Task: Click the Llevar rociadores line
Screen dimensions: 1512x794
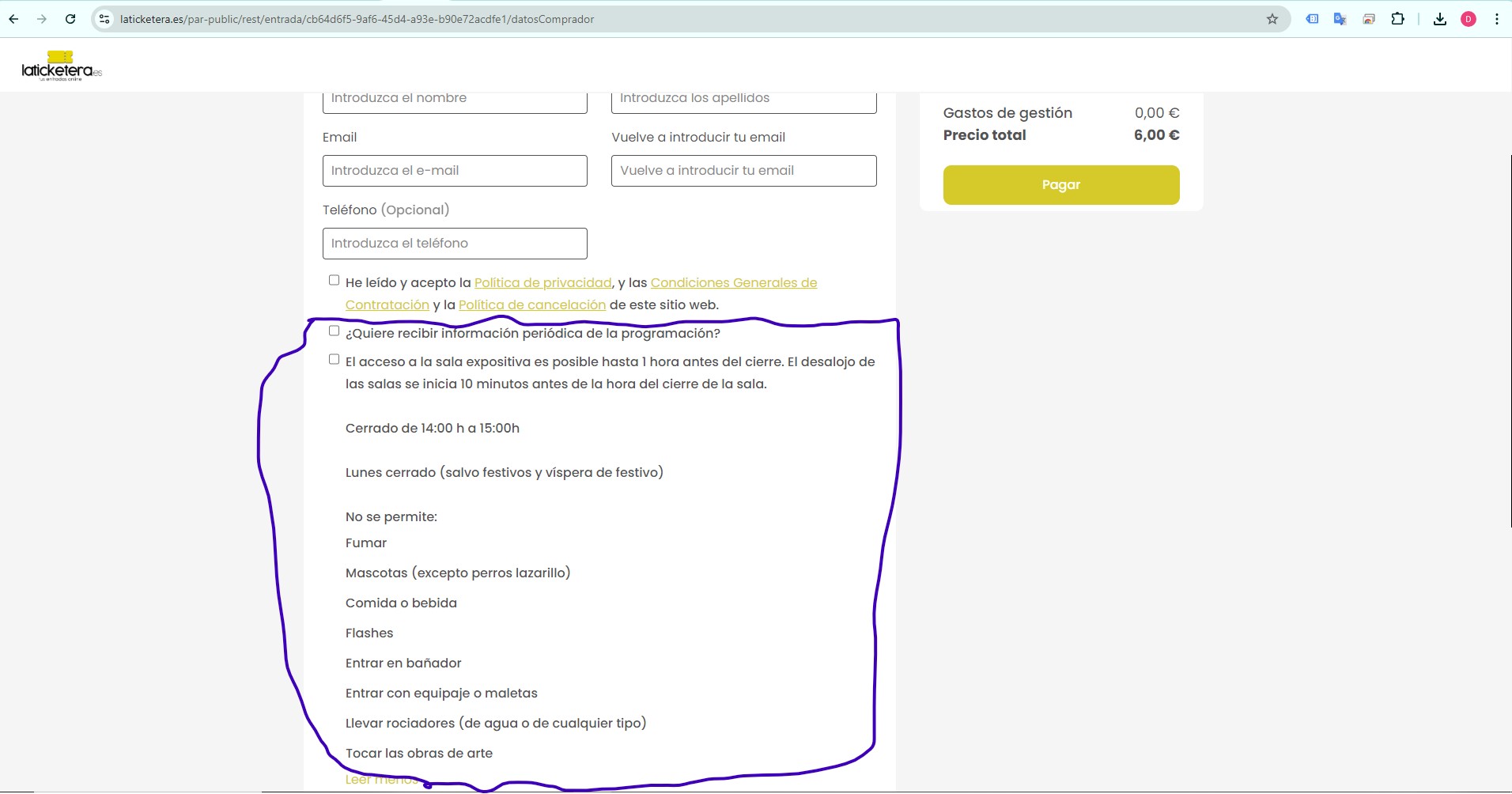Action: point(496,723)
